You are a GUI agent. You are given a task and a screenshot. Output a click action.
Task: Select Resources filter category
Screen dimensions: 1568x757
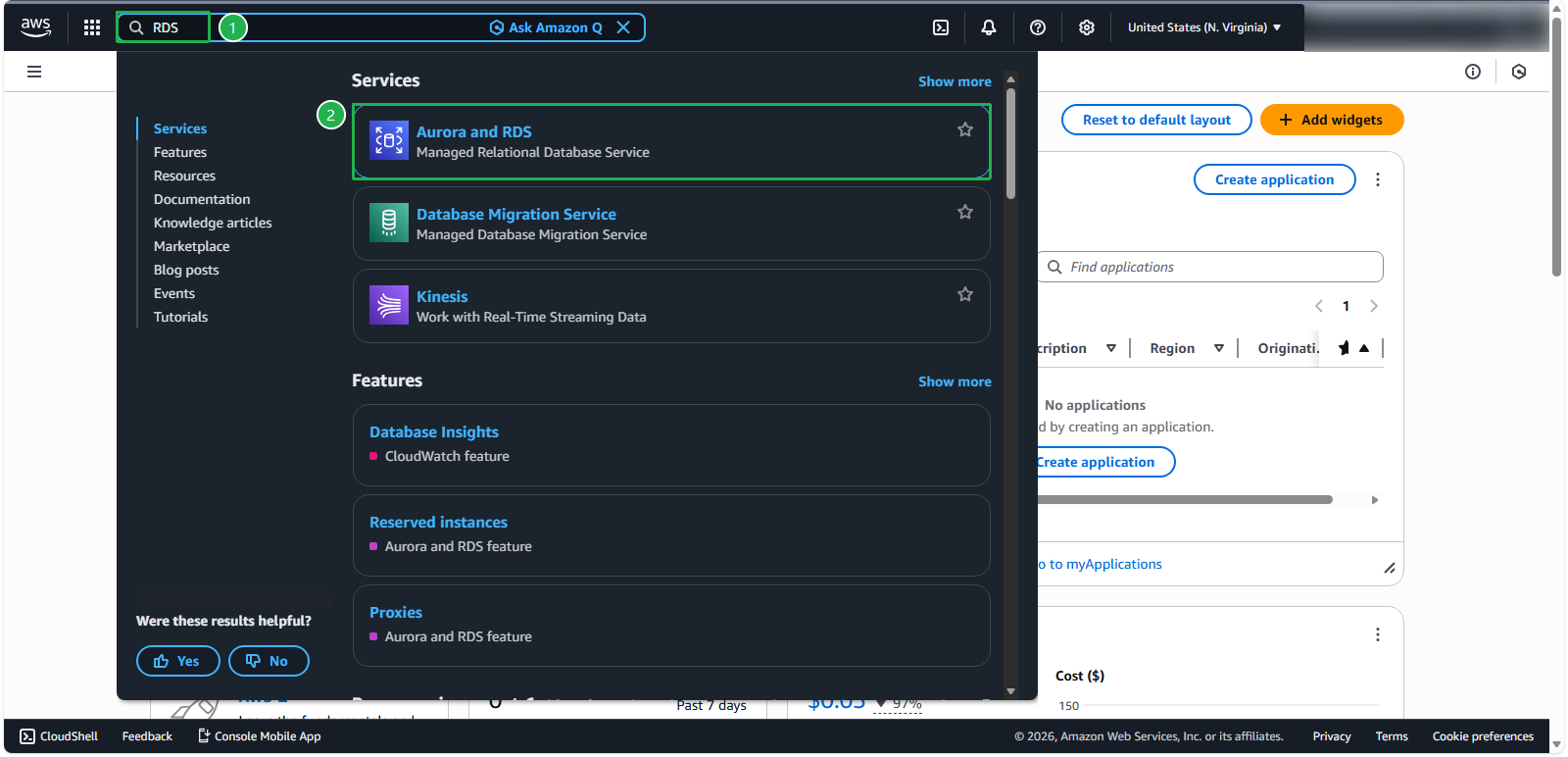click(184, 176)
